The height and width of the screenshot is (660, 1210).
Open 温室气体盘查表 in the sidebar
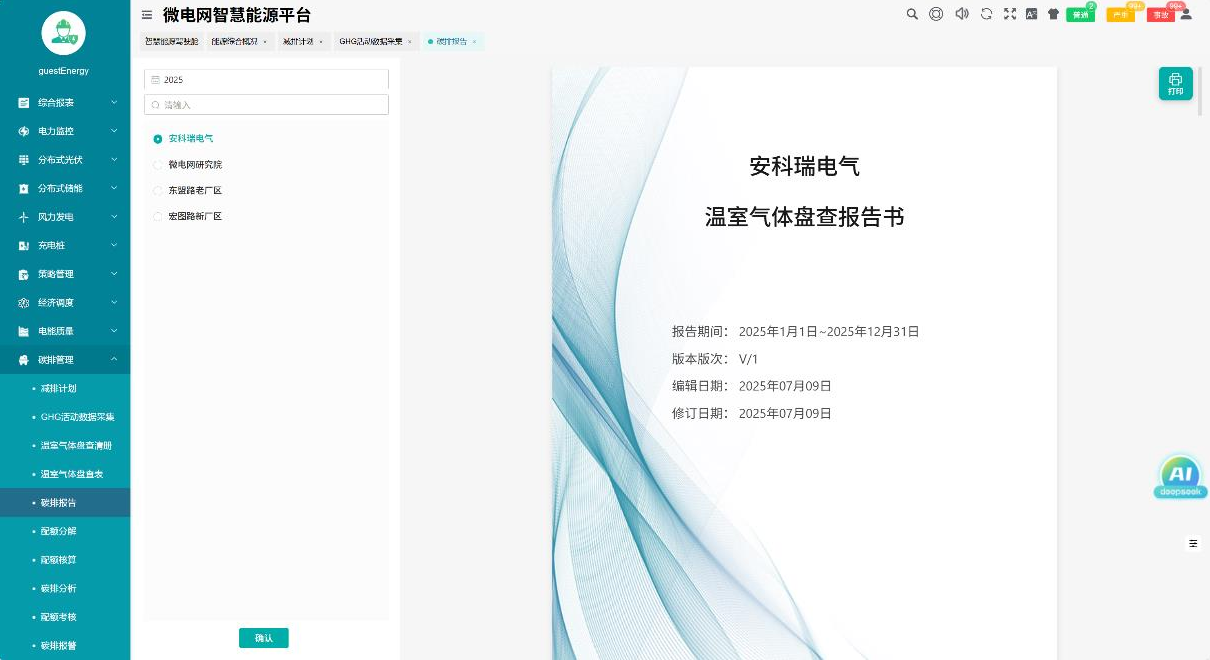coord(72,474)
